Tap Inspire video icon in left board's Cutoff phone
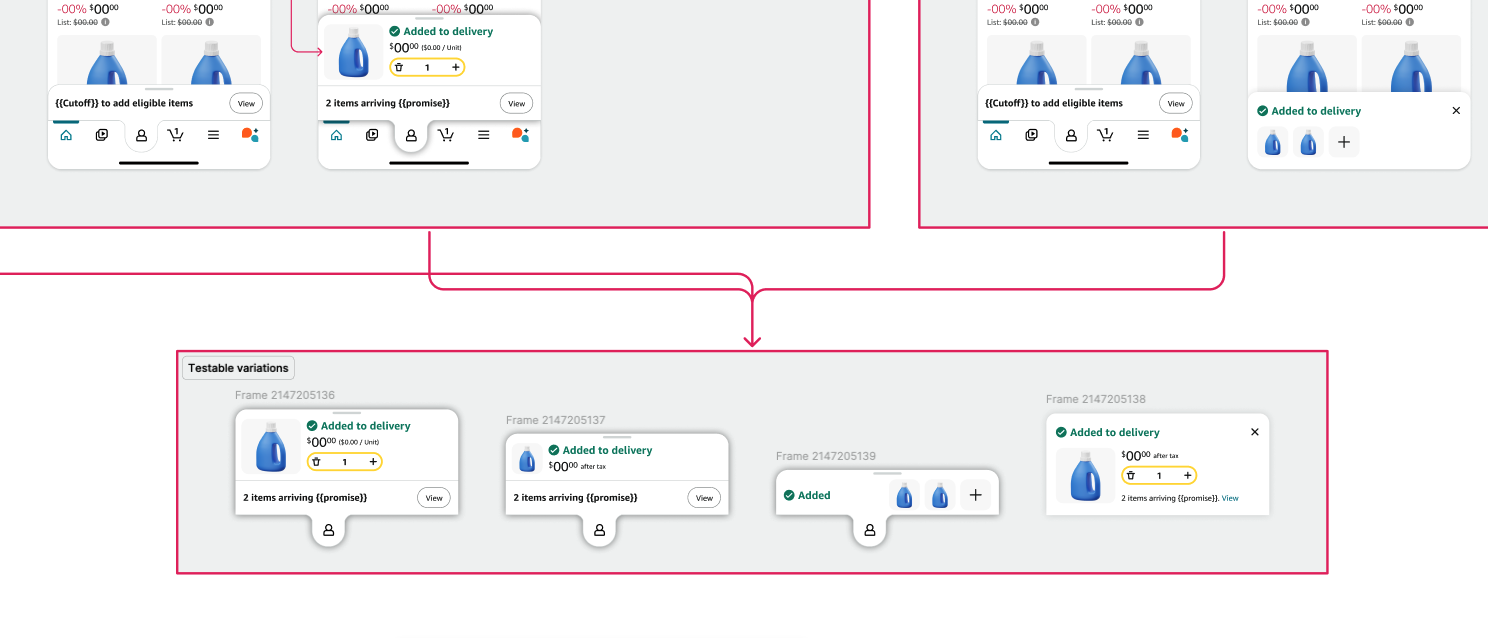1488x638 pixels. point(102,135)
